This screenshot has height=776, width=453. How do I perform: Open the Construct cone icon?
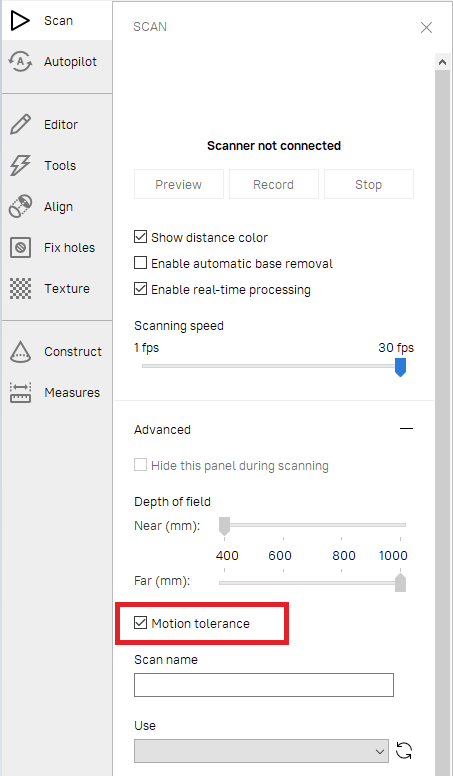(x=20, y=352)
